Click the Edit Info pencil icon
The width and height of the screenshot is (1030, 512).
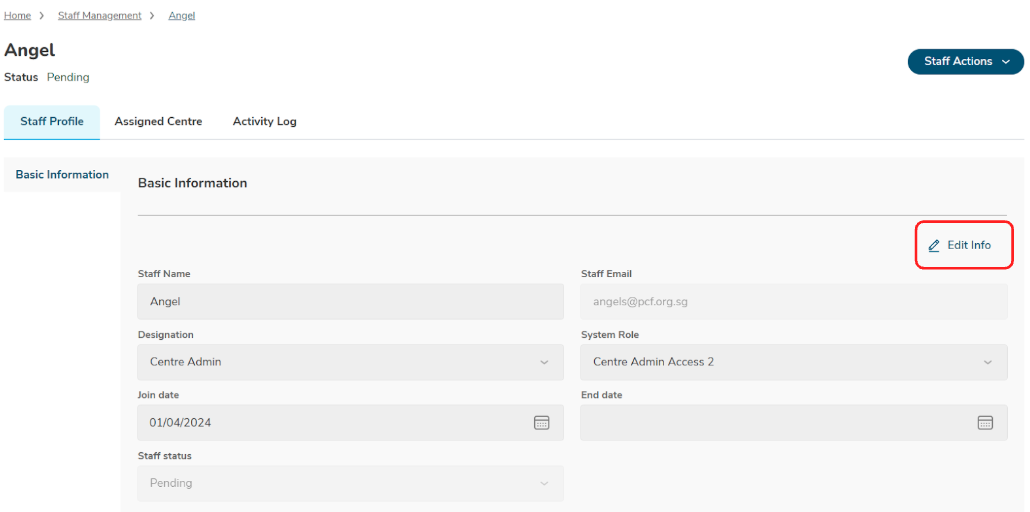934,246
